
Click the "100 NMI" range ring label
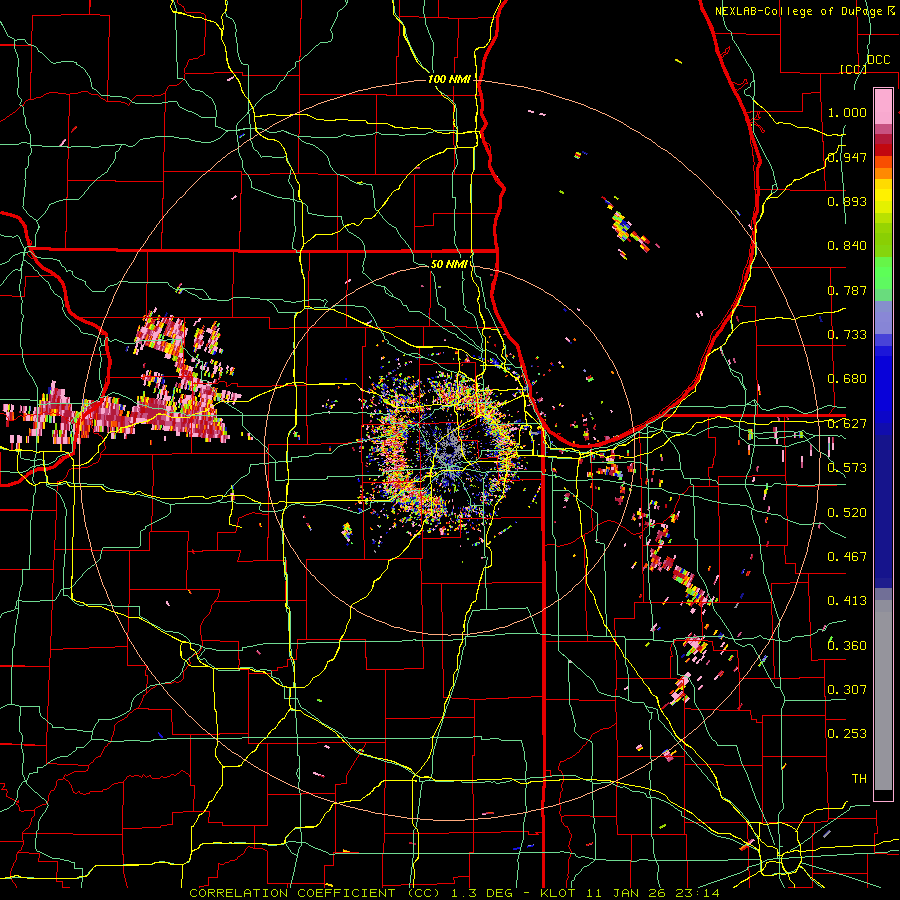tap(449, 79)
